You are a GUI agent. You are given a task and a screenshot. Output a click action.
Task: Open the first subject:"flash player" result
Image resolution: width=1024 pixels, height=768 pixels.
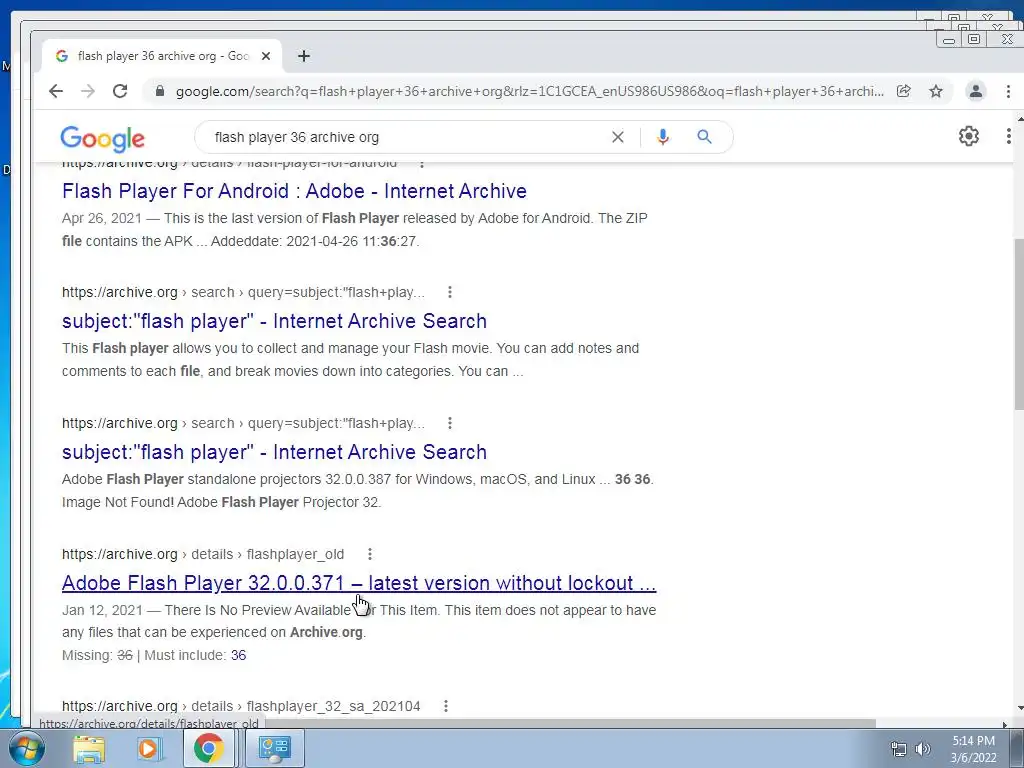pos(274,321)
